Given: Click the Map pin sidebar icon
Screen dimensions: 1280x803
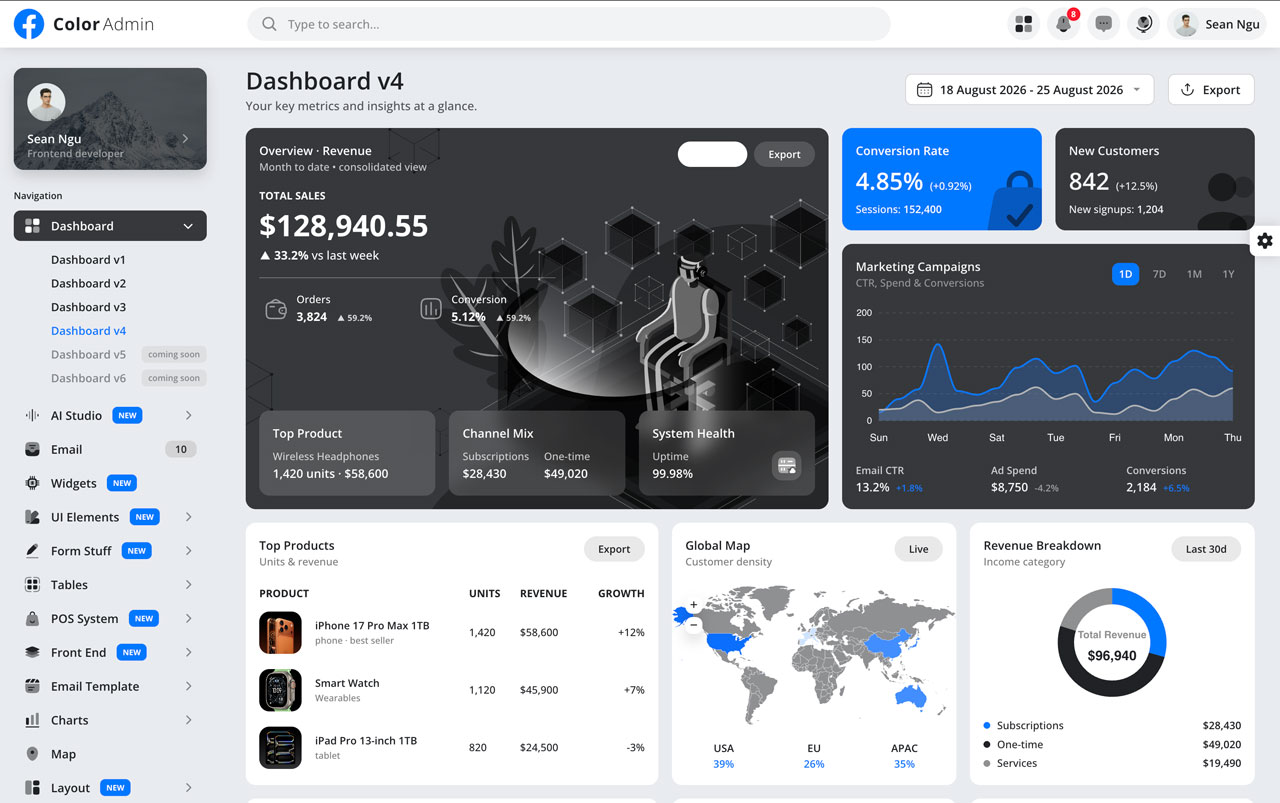Looking at the screenshot, I should click(x=32, y=754).
